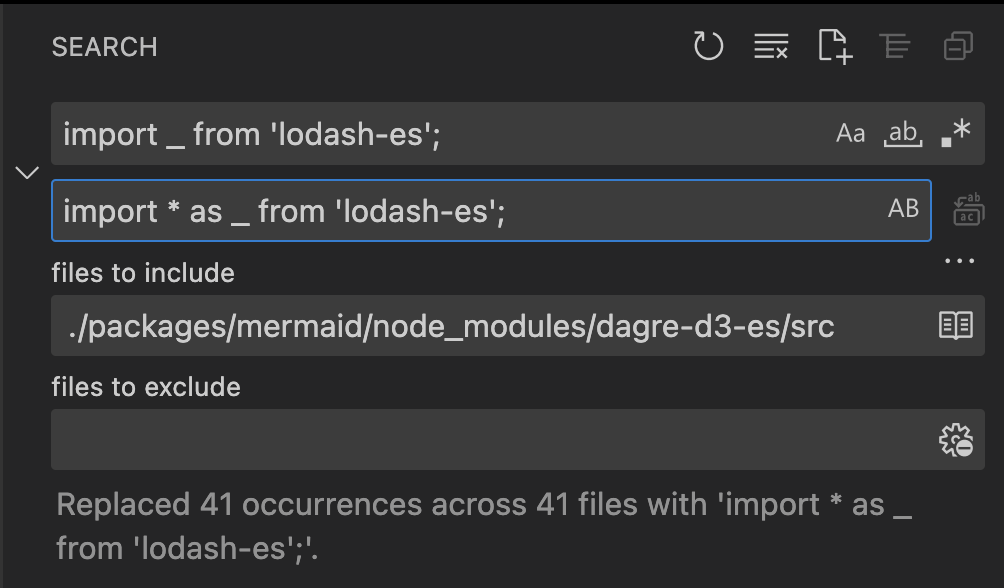
Task: Click the Replace All icon
Action: tap(969, 209)
